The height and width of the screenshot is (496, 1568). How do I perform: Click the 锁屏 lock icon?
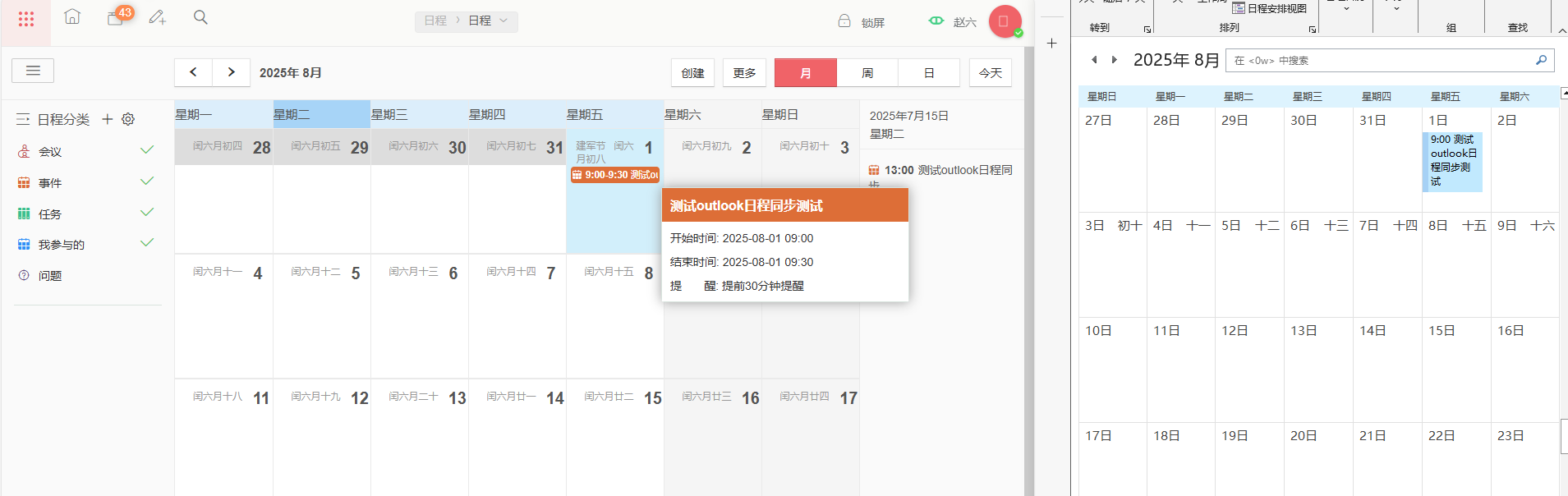(x=844, y=21)
